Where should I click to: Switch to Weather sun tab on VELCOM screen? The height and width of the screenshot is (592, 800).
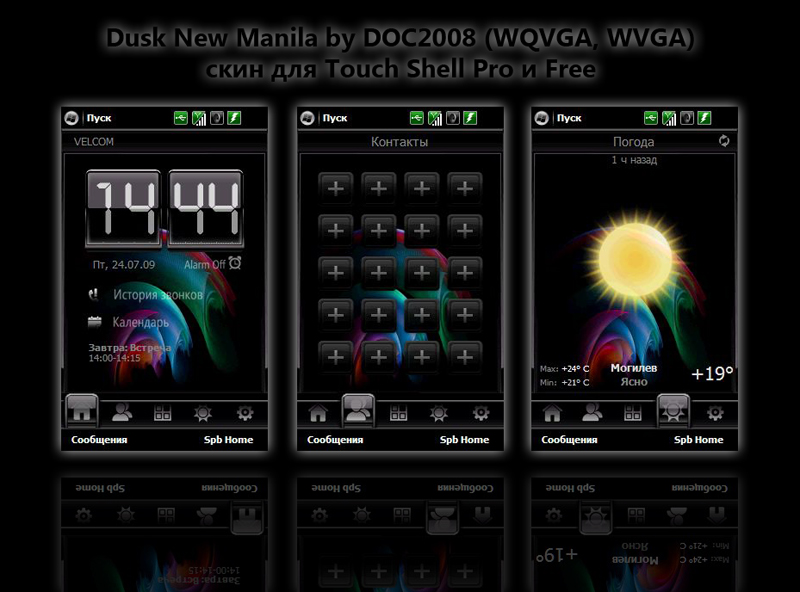(x=203, y=413)
